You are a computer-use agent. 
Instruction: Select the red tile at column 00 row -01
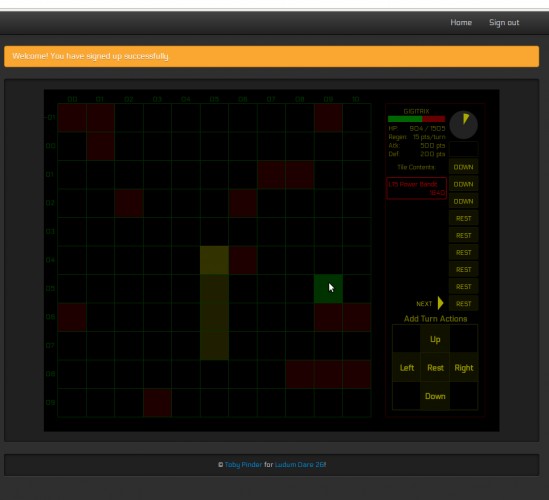click(72, 118)
